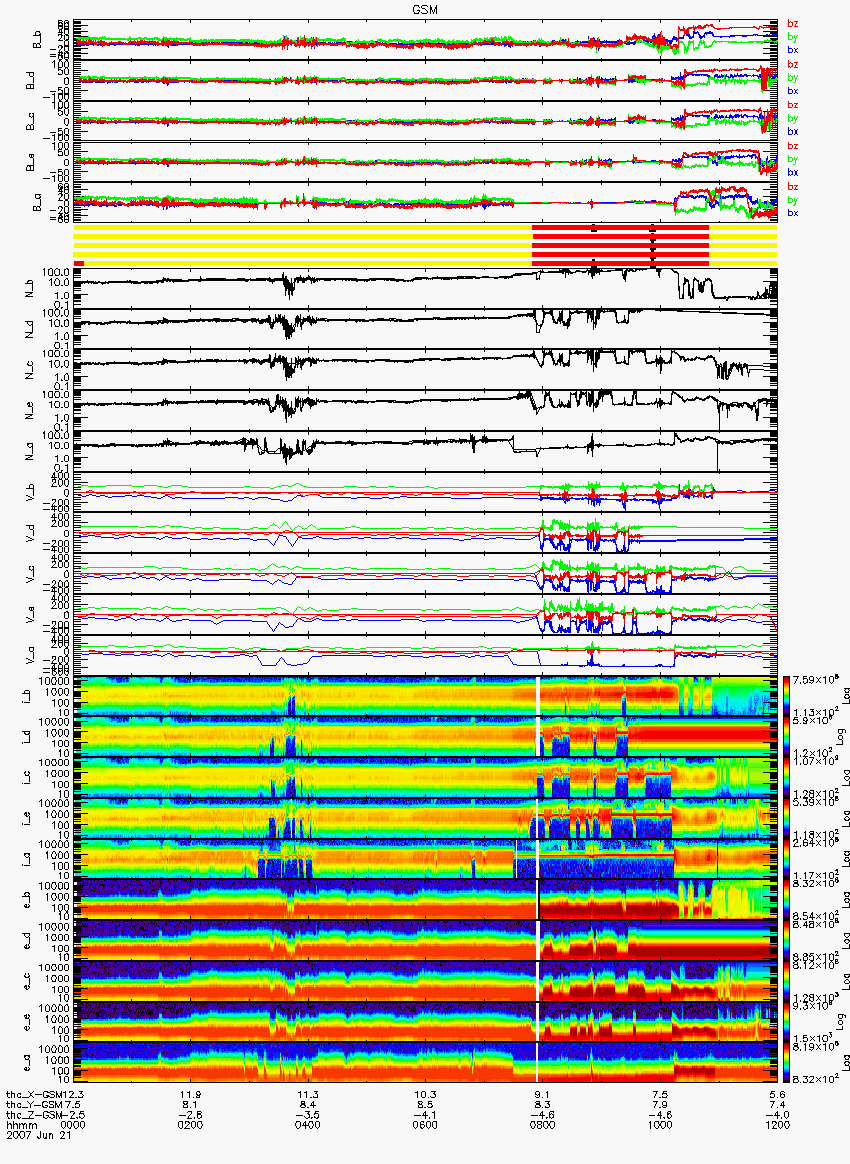Click the thc_Z-GSM row label
The image size is (850, 1164).
coord(35,1115)
